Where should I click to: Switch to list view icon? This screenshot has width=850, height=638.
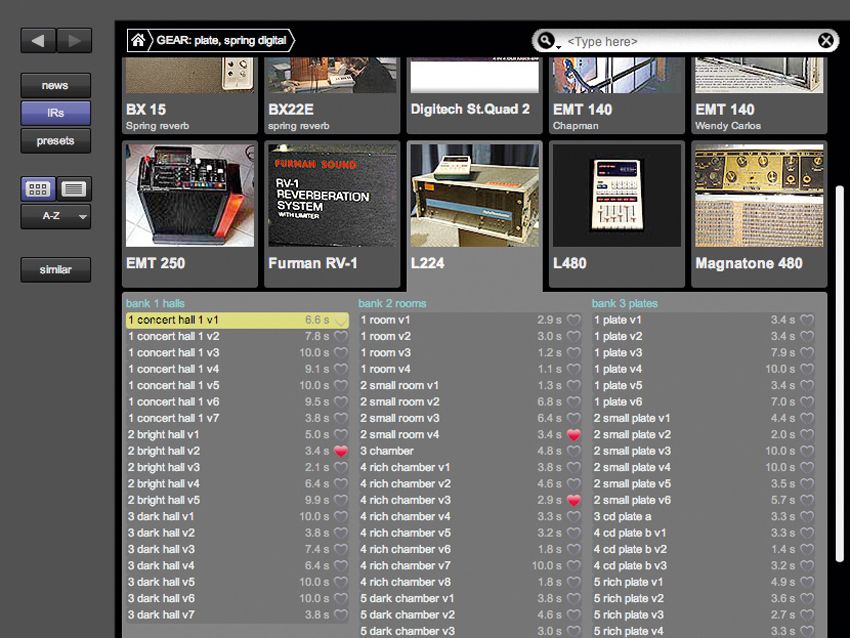[x=74, y=189]
